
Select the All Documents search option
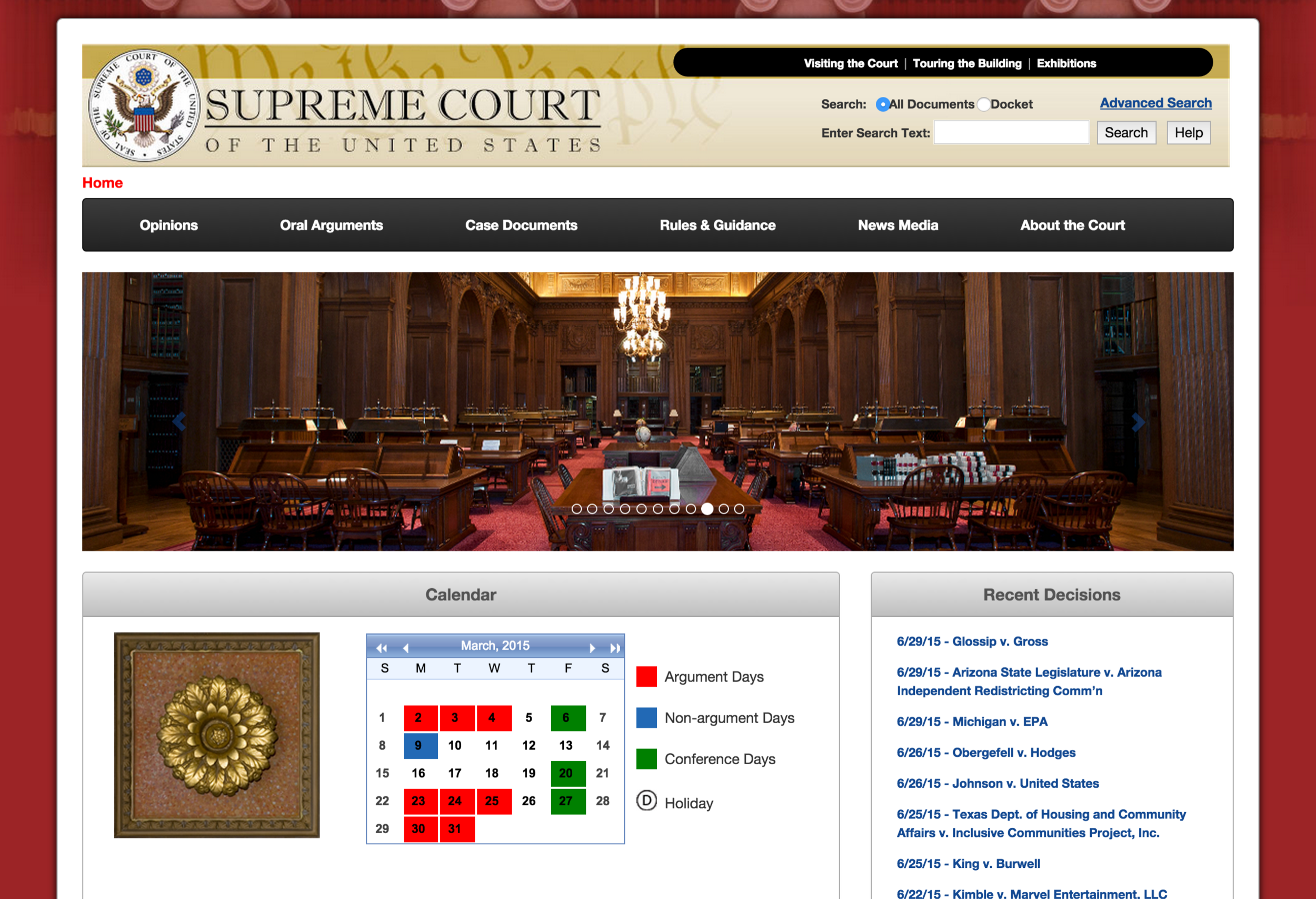click(x=882, y=104)
